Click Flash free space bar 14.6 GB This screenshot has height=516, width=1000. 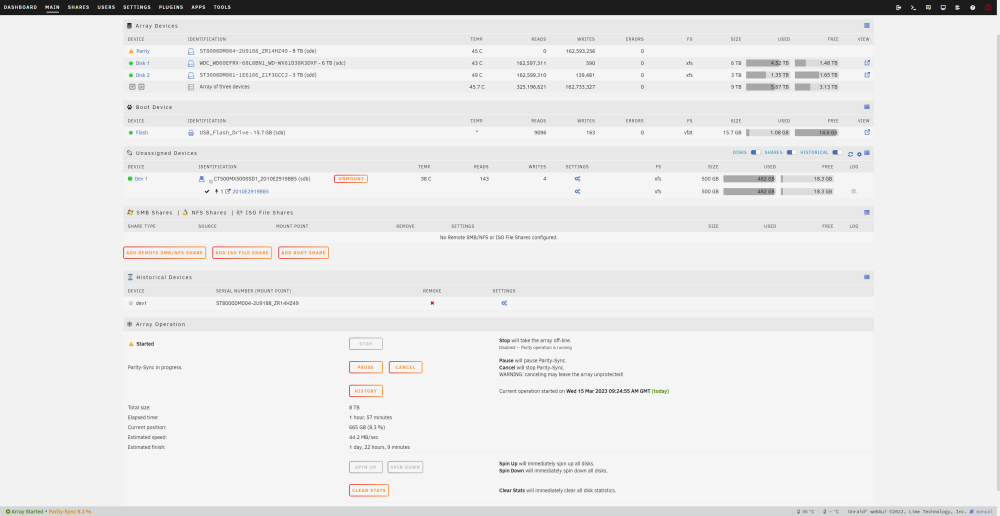(816, 133)
